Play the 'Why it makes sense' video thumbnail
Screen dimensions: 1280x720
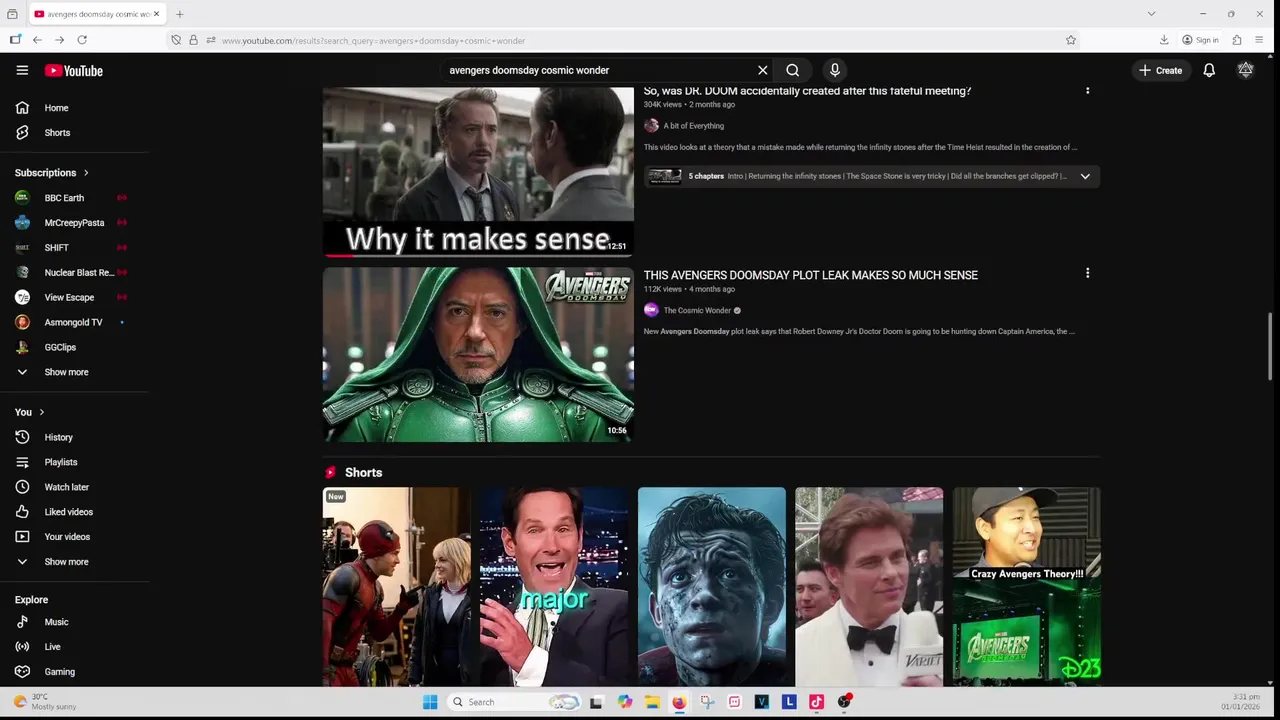point(478,171)
